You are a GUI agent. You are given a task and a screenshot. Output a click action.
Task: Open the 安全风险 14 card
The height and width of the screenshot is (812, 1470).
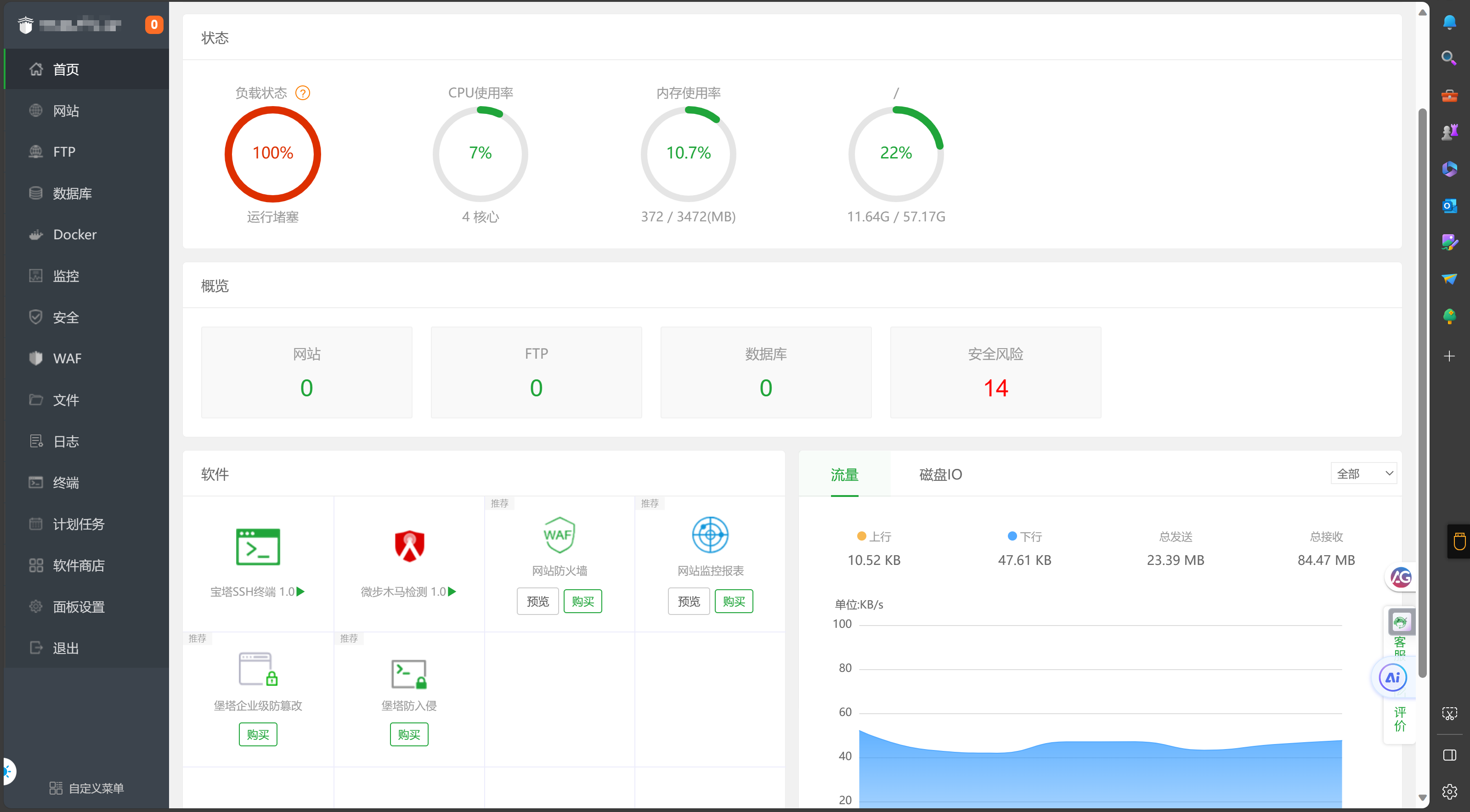[996, 372]
